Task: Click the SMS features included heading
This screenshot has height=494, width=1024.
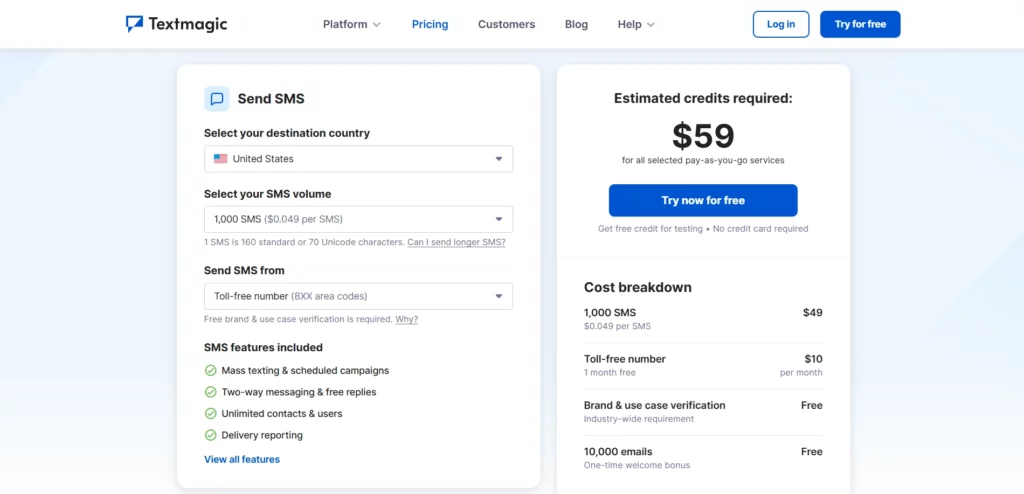Action: [x=263, y=348]
